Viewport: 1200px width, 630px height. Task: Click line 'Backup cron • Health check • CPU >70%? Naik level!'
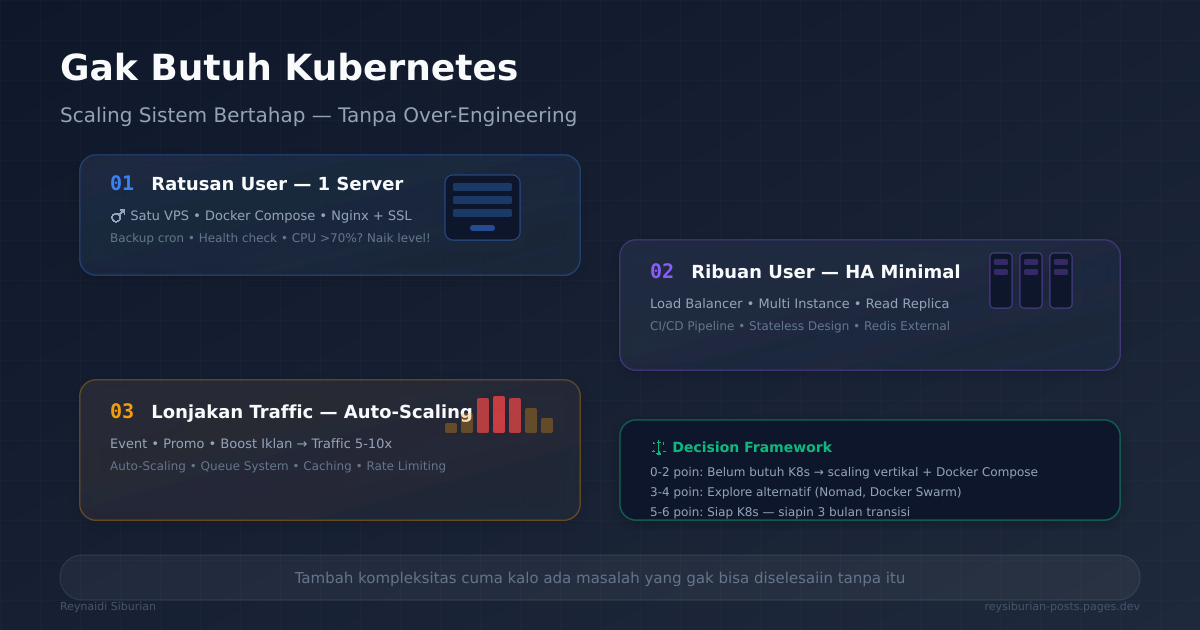(270, 238)
